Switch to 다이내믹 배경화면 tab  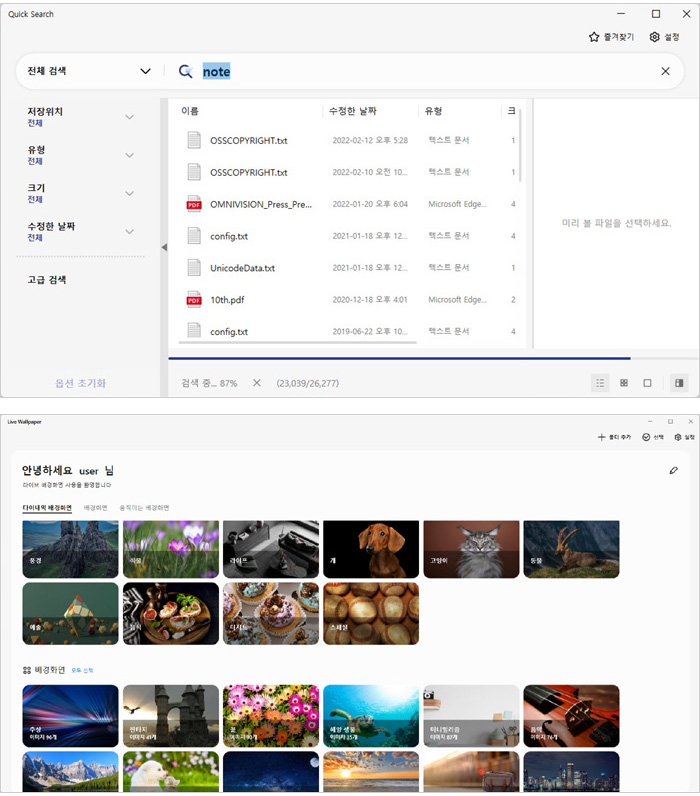click(x=47, y=508)
